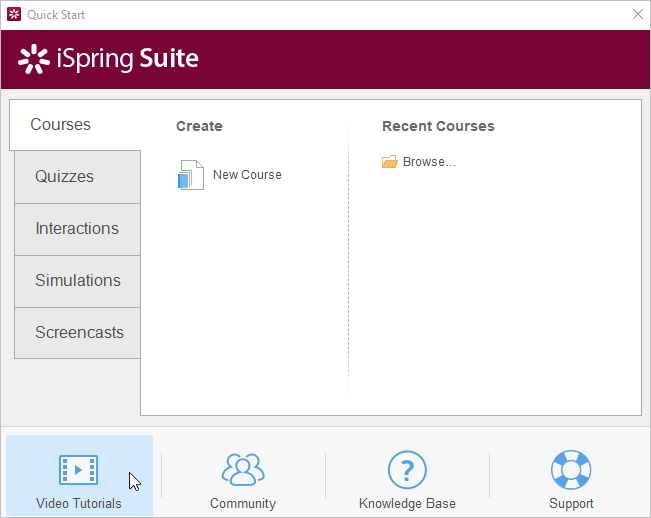Click the Community people icon
This screenshot has width=651, height=518.
click(x=243, y=469)
